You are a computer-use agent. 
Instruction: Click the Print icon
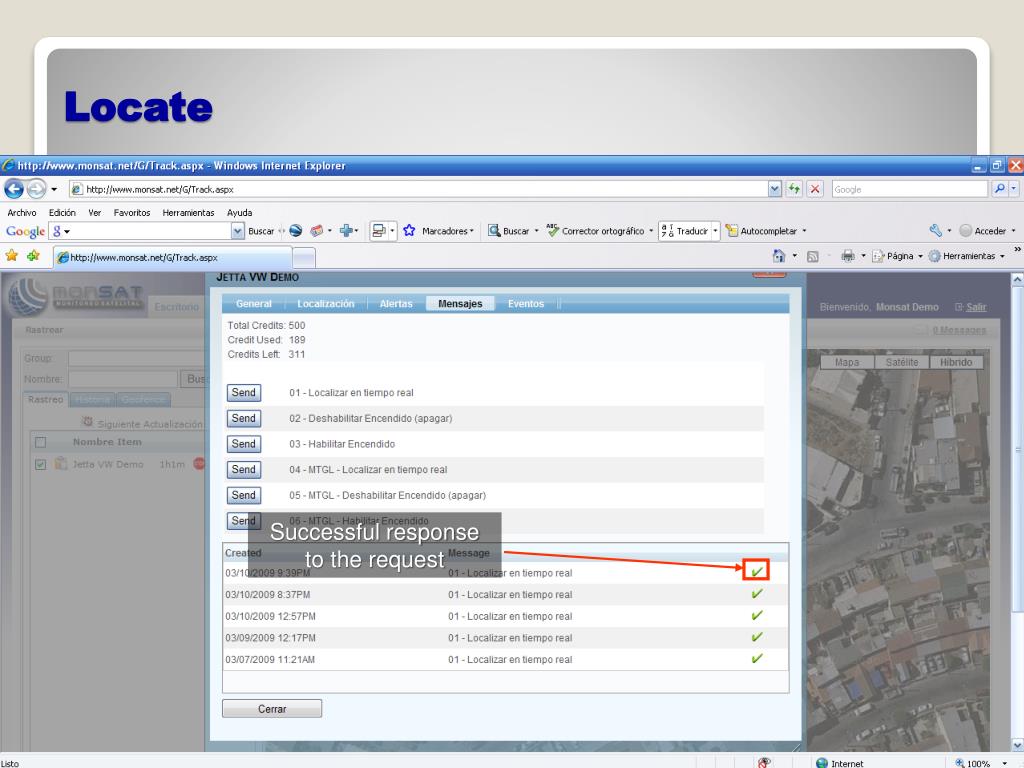point(848,256)
